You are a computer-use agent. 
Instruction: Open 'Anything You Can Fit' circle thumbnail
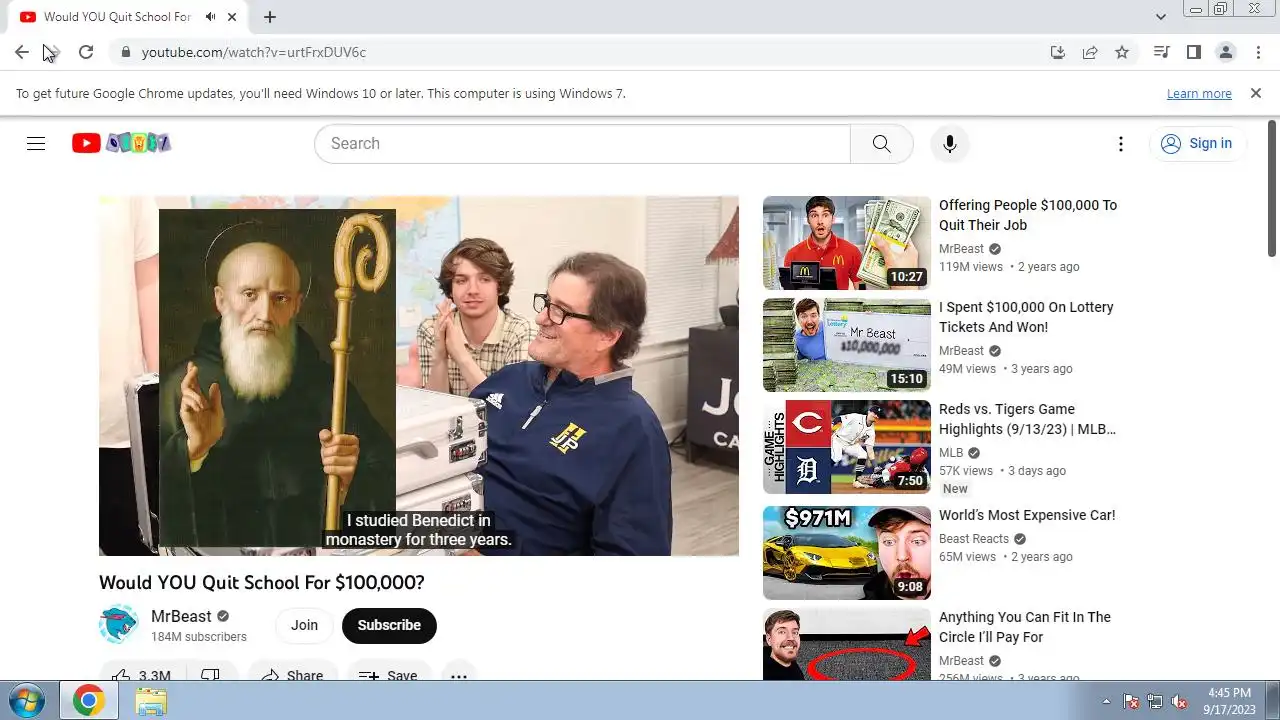[x=847, y=645]
